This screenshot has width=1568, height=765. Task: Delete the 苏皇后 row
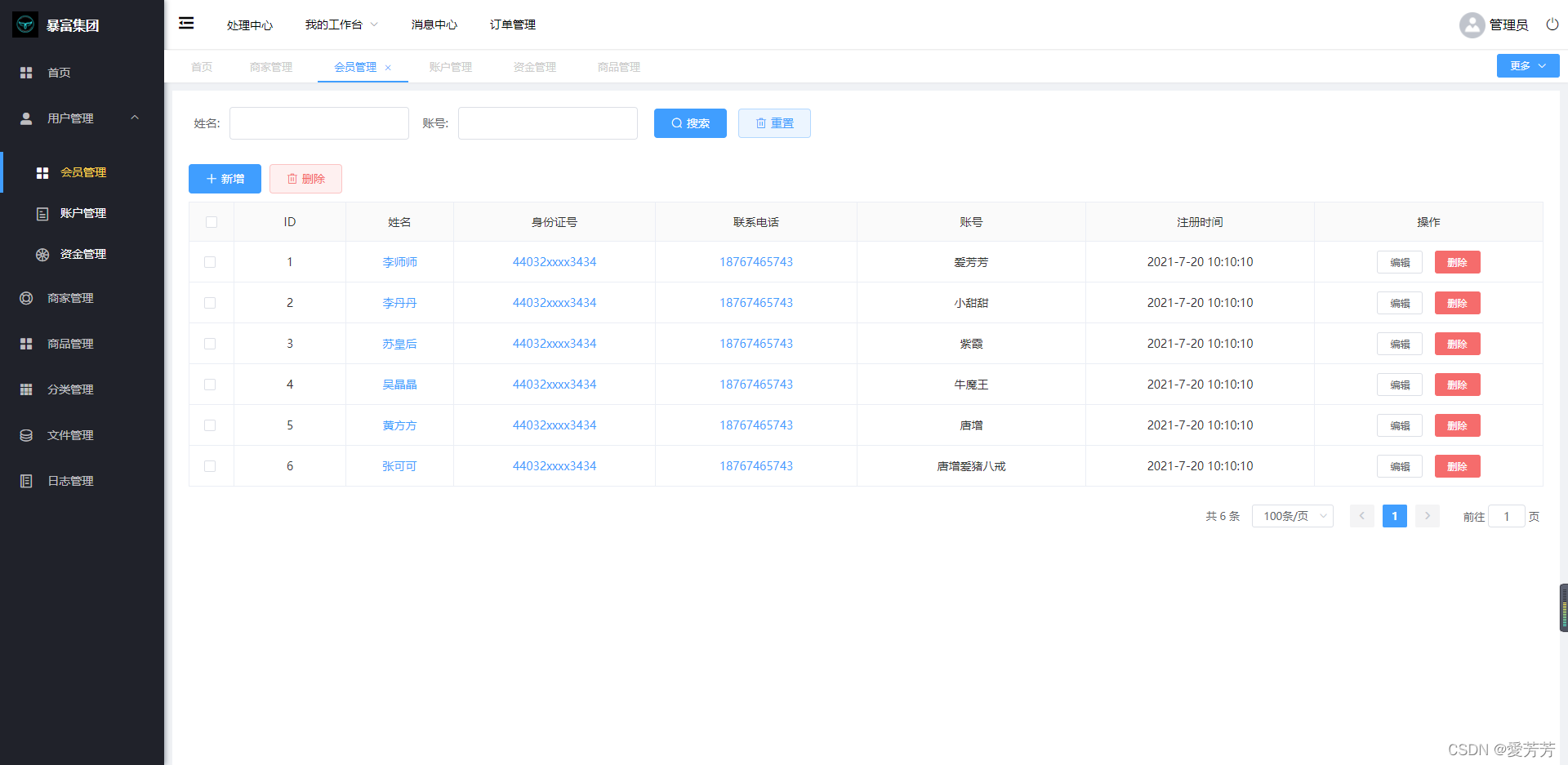point(1457,344)
